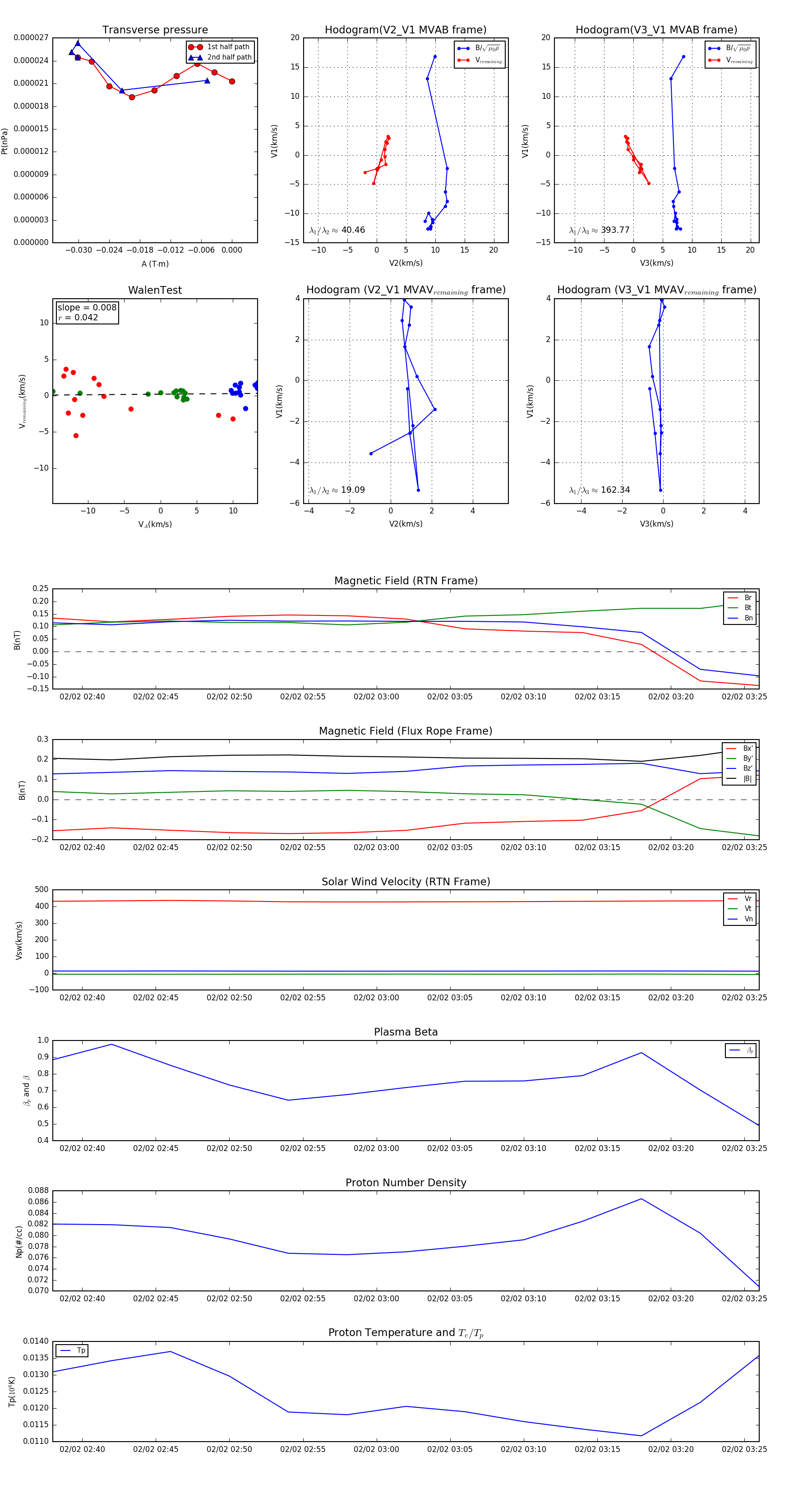The width and height of the screenshot is (812, 1489).
Task: Select the βp legend entry in Plasma Beta
Action: tap(741, 1050)
